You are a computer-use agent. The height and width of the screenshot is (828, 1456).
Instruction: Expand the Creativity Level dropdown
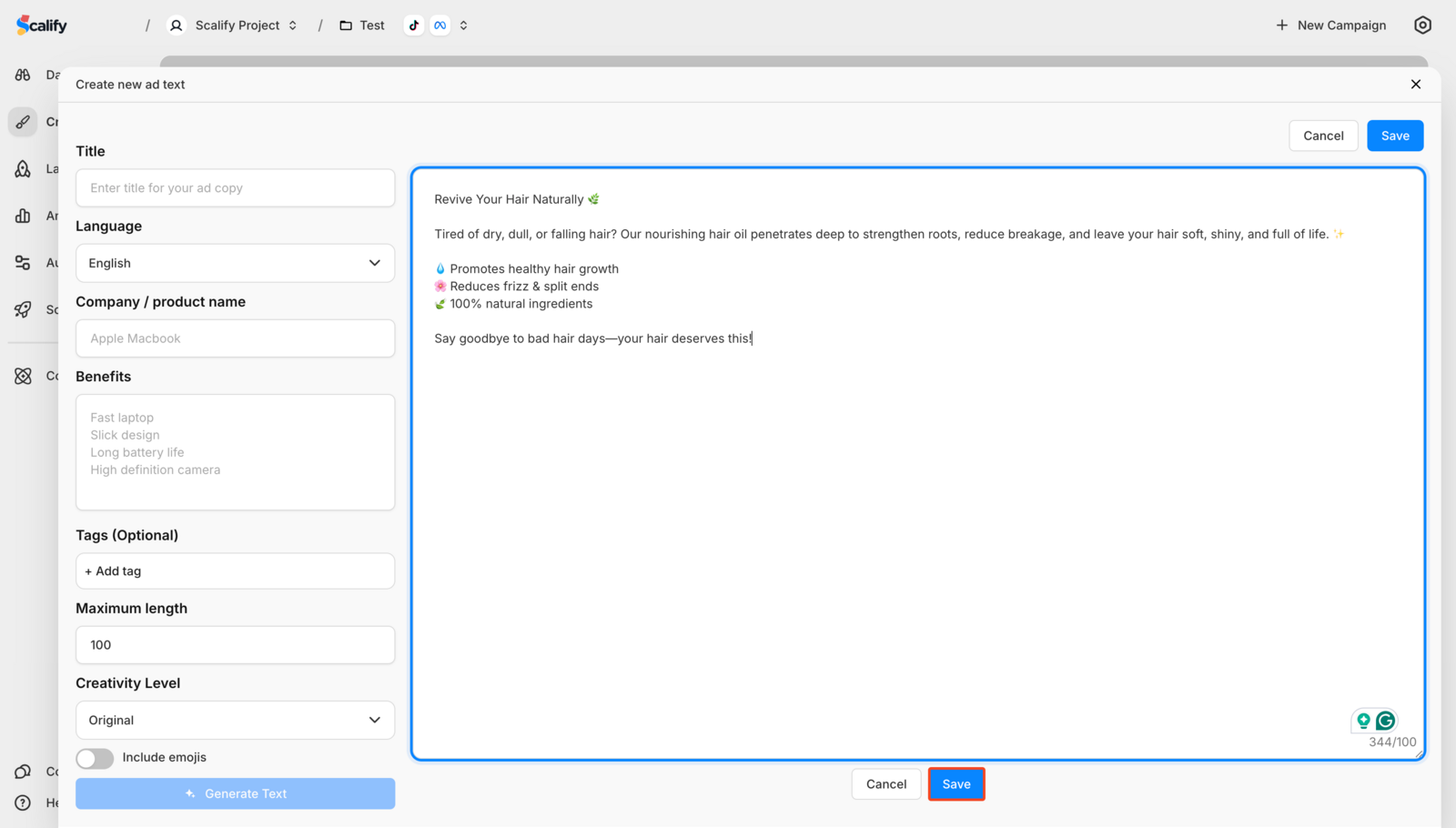click(x=235, y=720)
